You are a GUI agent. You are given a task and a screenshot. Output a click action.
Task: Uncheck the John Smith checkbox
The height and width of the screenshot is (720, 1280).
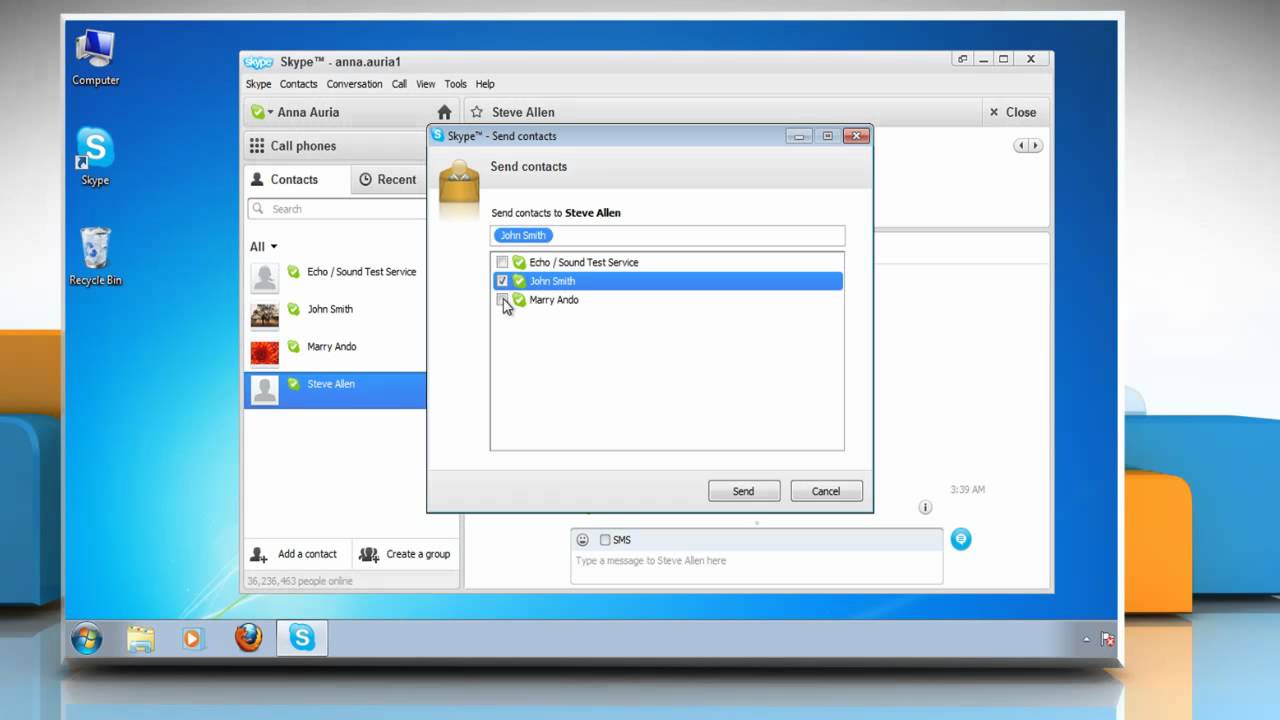pos(502,281)
